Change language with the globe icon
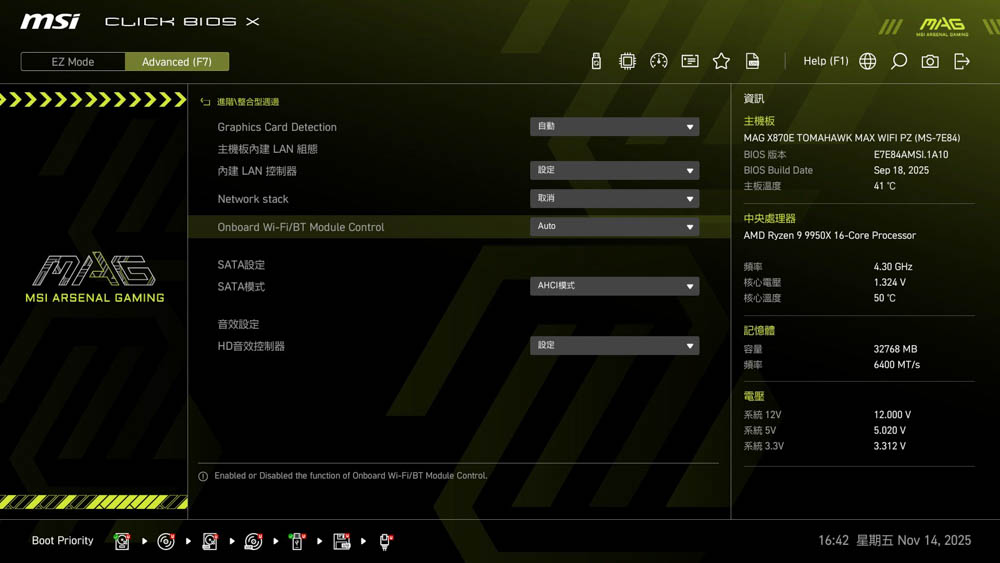 coord(868,62)
